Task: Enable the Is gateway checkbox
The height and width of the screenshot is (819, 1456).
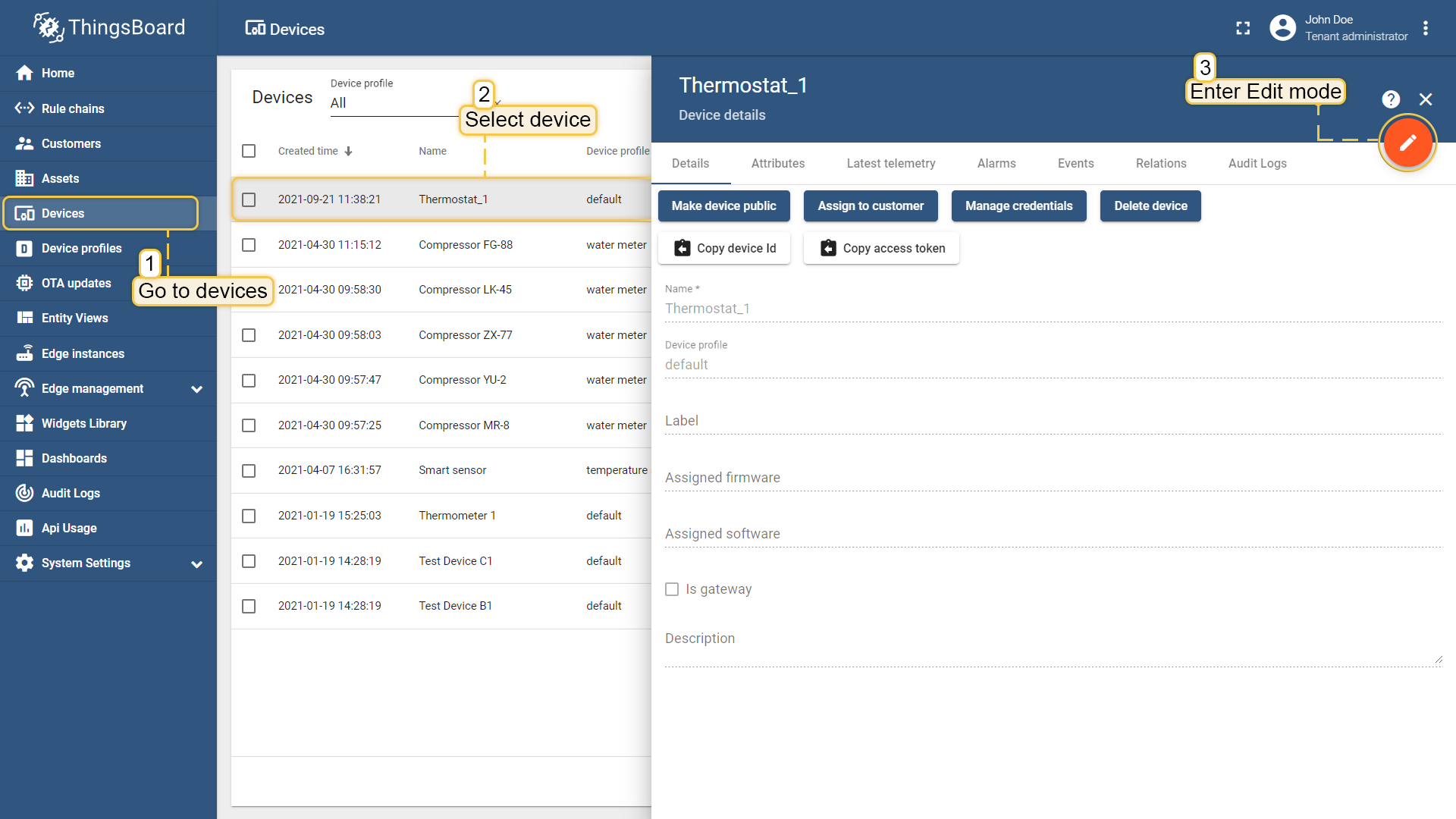Action: pyautogui.click(x=672, y=589)
